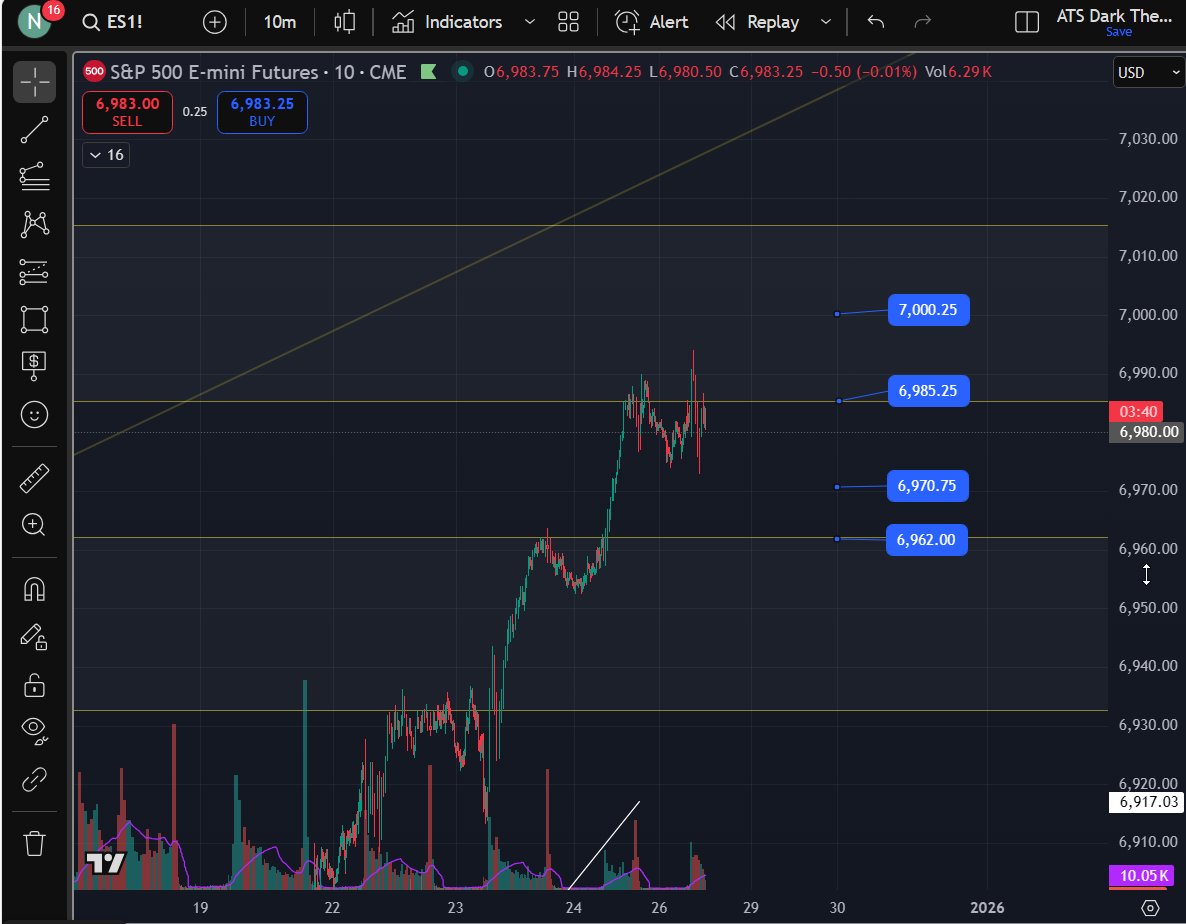Viewport: 1186px width, 924px height.
Task: Select the XABCD pattern tool
Action: pos(34,225)
